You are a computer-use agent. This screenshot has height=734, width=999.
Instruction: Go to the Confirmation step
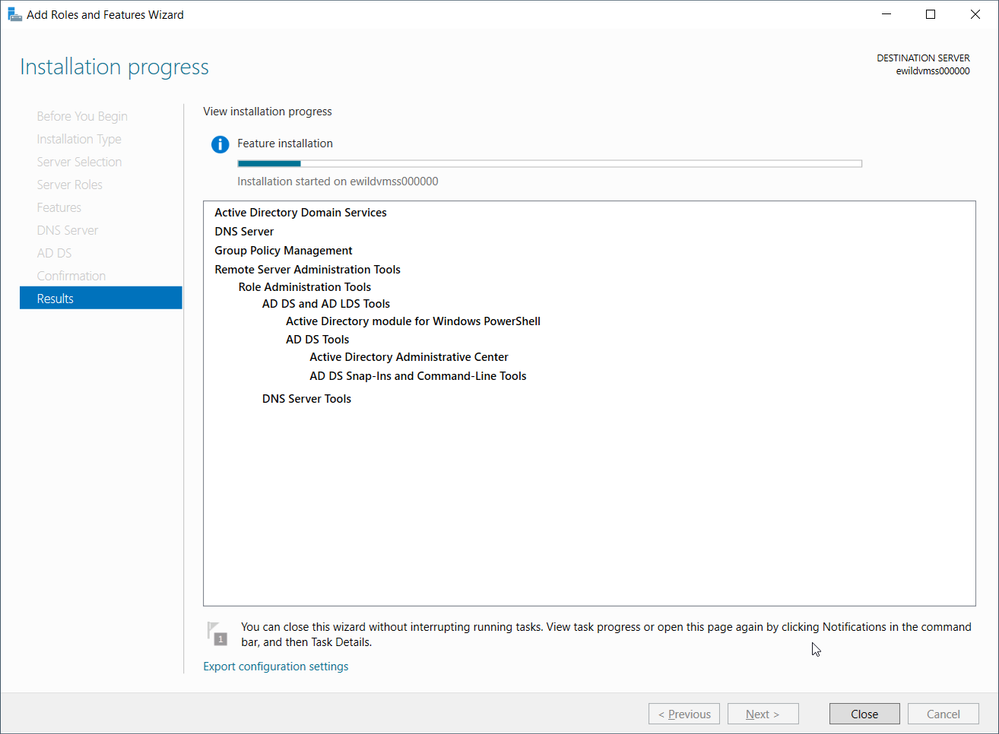(71, 276)
